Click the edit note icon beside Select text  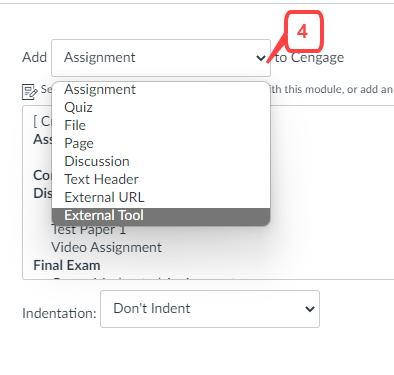coord(29,91)
